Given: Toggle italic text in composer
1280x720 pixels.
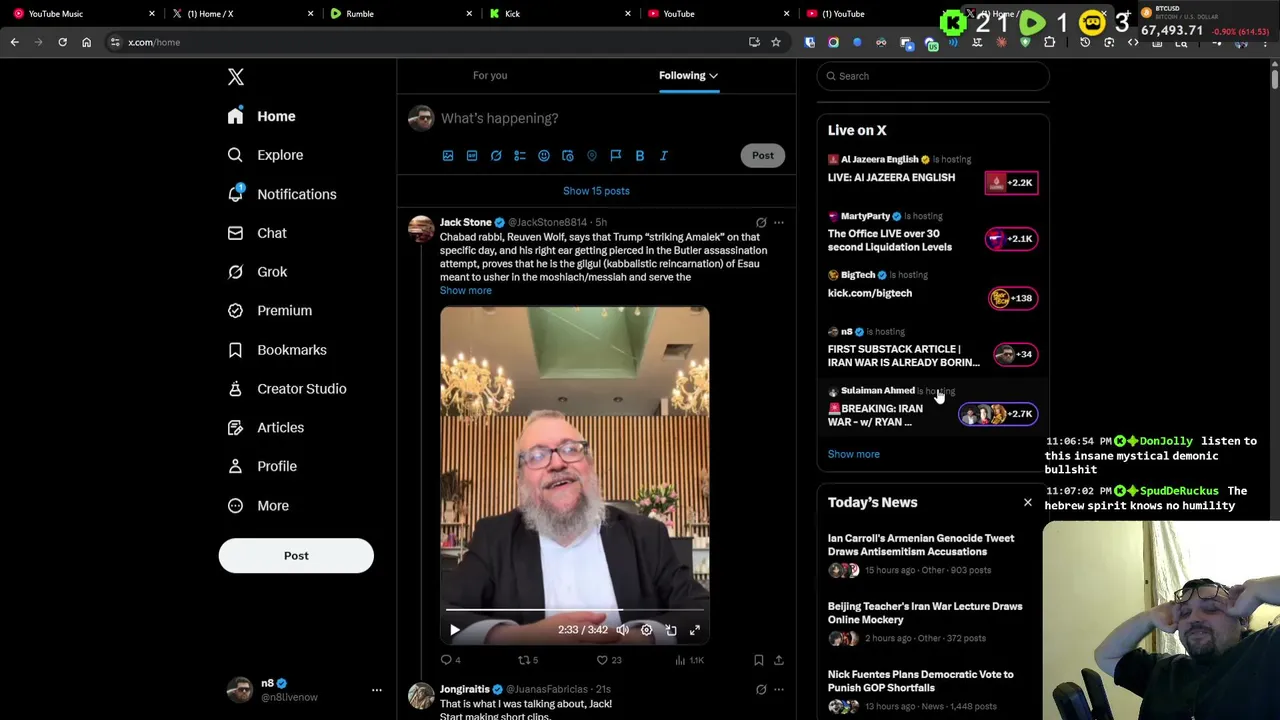Looking at the screenshot, I should 664,156.
